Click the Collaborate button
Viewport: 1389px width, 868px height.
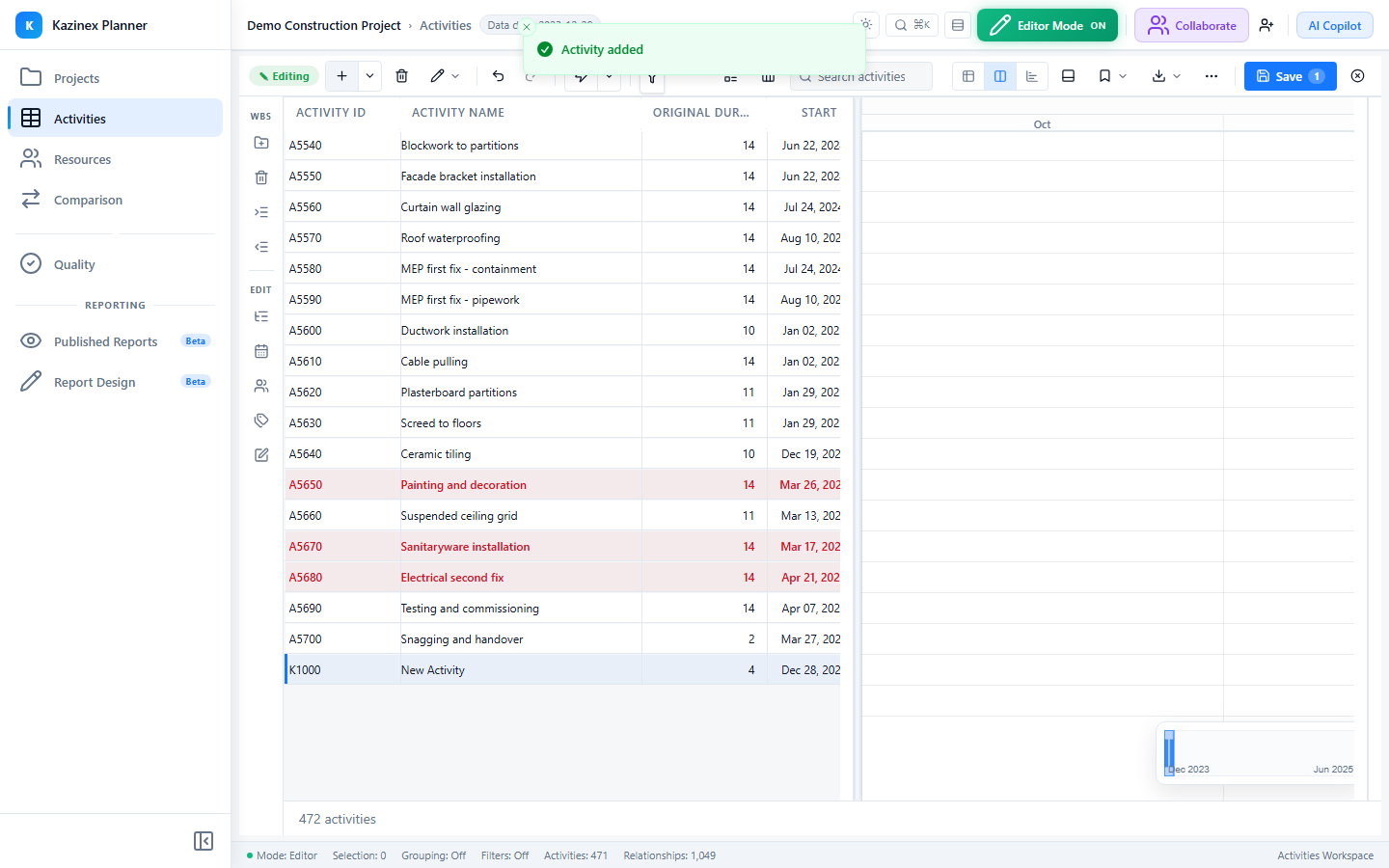tap(1191, 25)
